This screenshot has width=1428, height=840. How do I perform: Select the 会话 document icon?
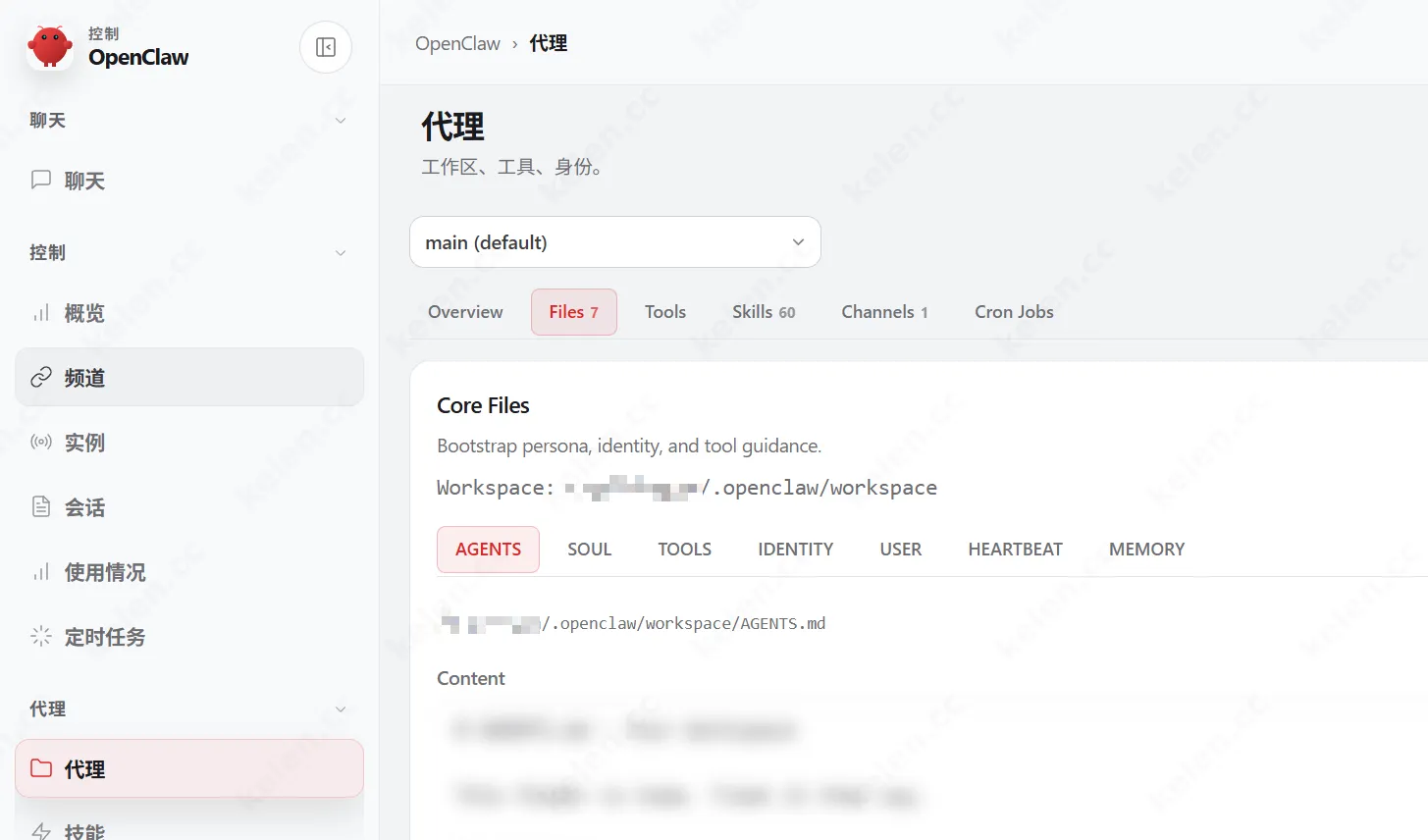click(x=39, y=506)
